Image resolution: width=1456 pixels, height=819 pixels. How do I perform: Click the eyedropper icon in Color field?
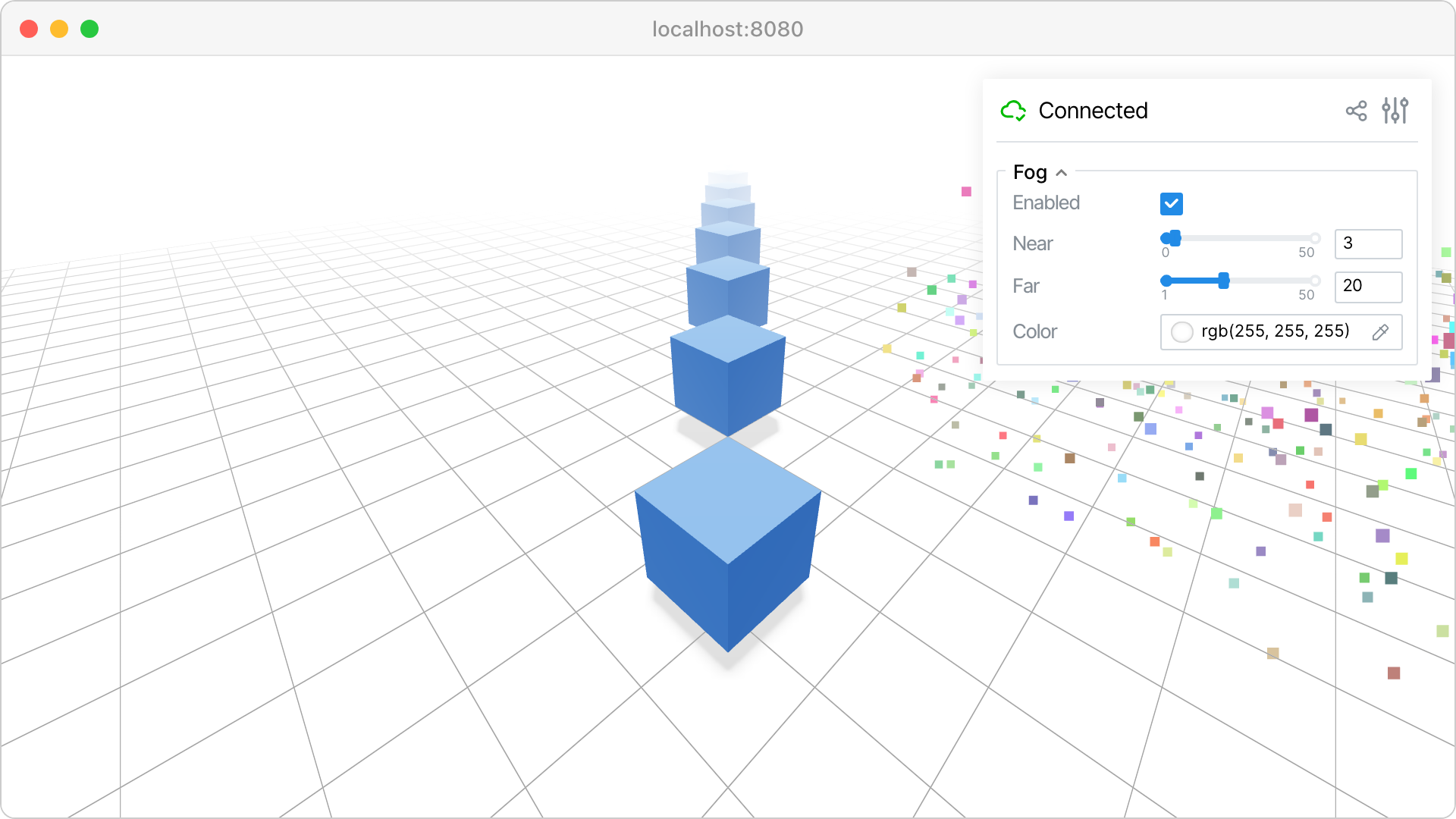coord(1380,332)
